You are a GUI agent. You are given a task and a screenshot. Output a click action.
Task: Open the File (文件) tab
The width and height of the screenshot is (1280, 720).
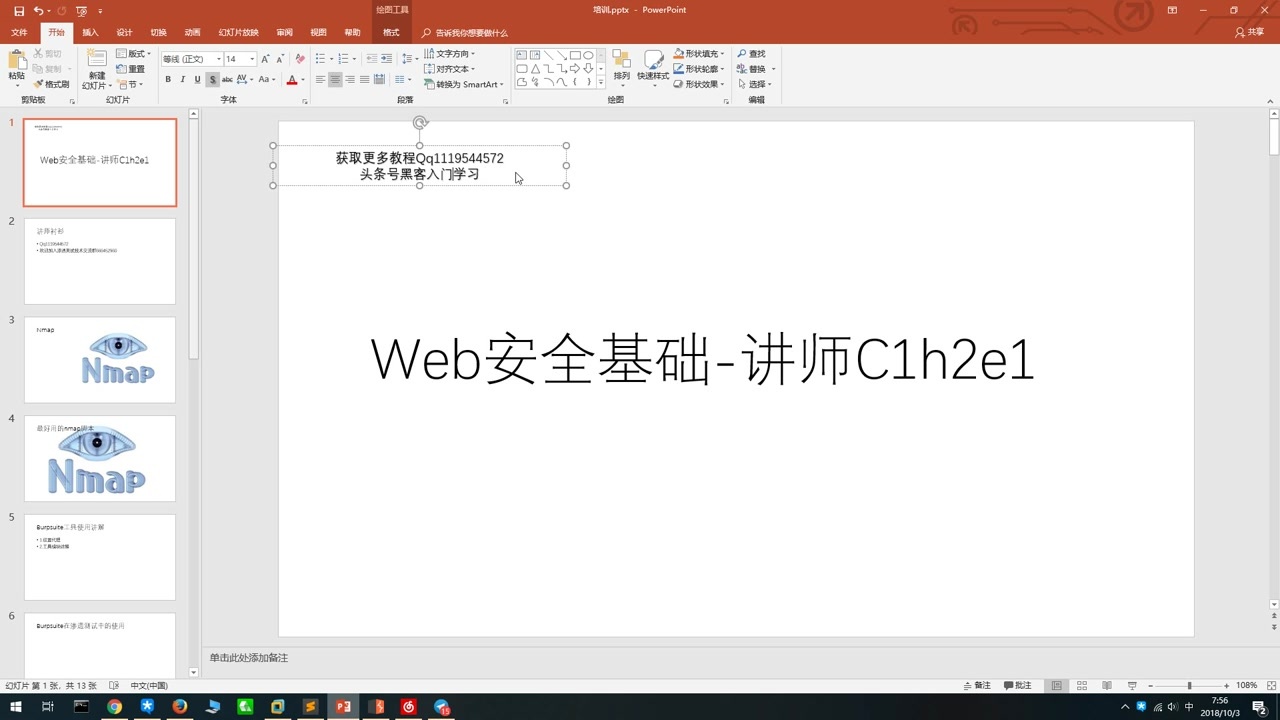pyautogui.click(x=19, y=33)
